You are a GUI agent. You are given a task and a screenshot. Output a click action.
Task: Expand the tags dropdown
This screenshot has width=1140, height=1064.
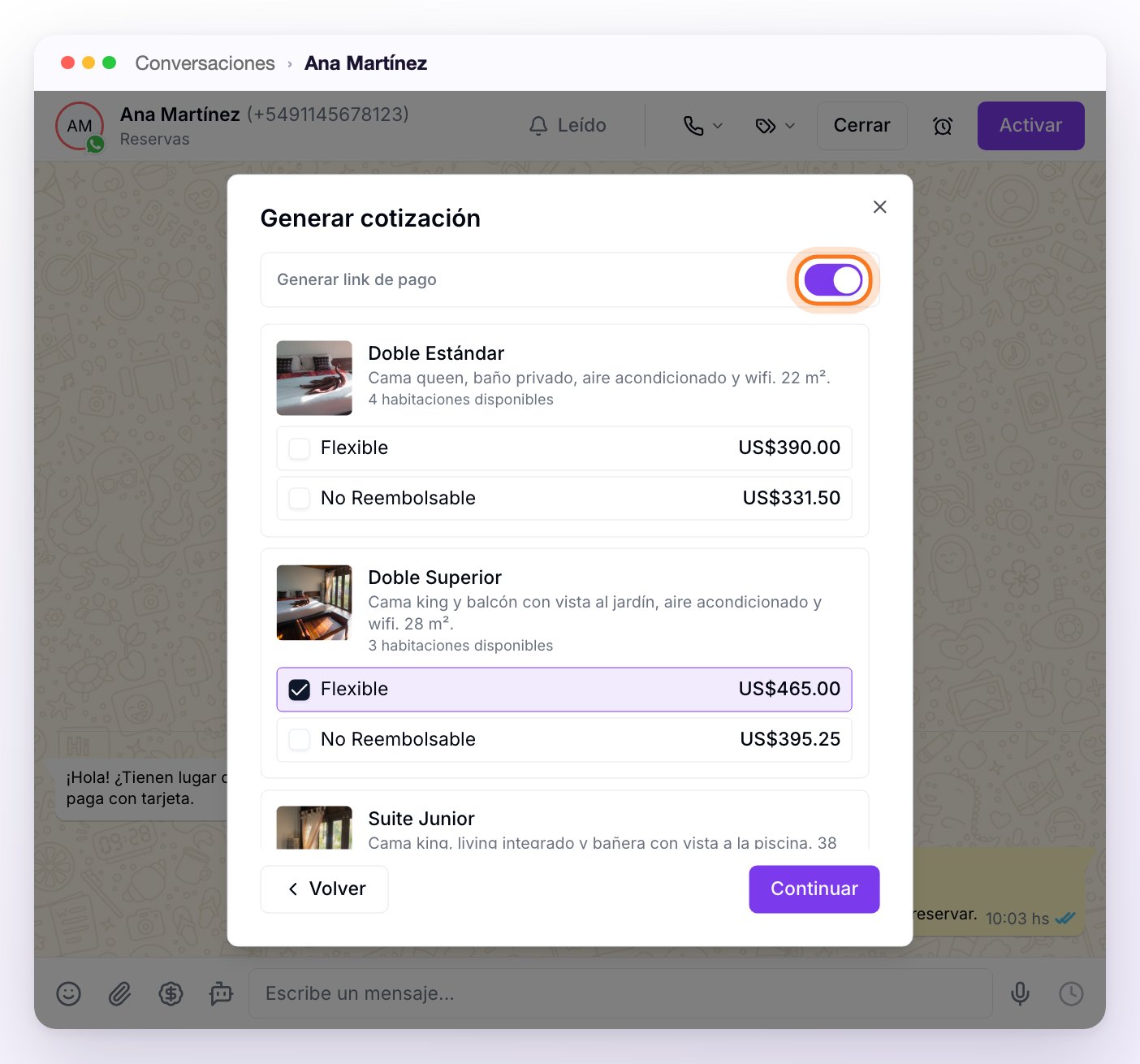click(x=775, y=126)
